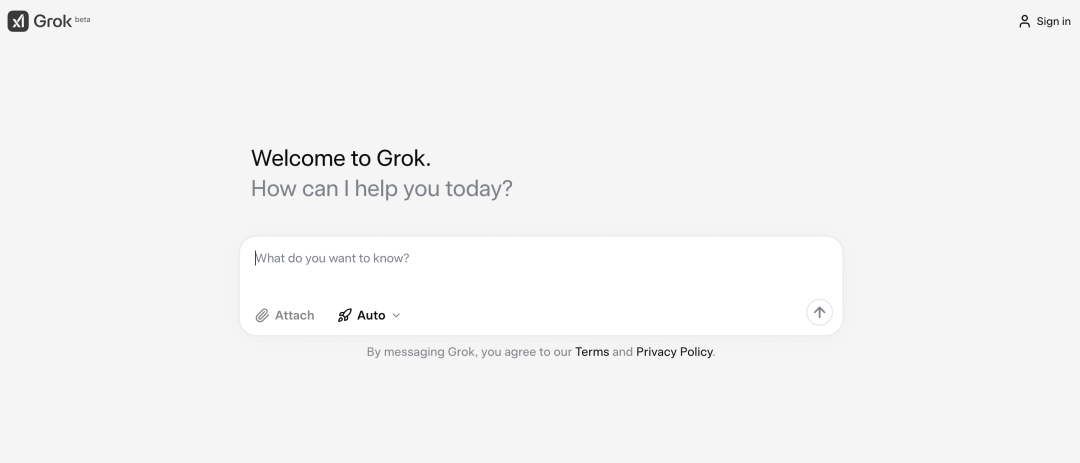Image resolution: width=1080 pixels, height=463 pixels.
Task: Click the xAI Grok logo icon
Action: (18, 21)
